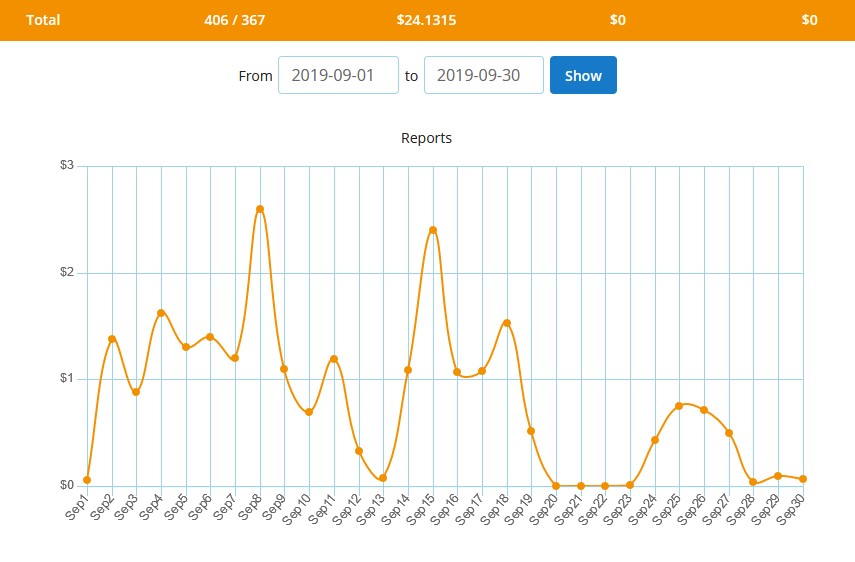Click the Sep25 data point
The width and height of the screenshot is (855, 562).
pos(680,406)
